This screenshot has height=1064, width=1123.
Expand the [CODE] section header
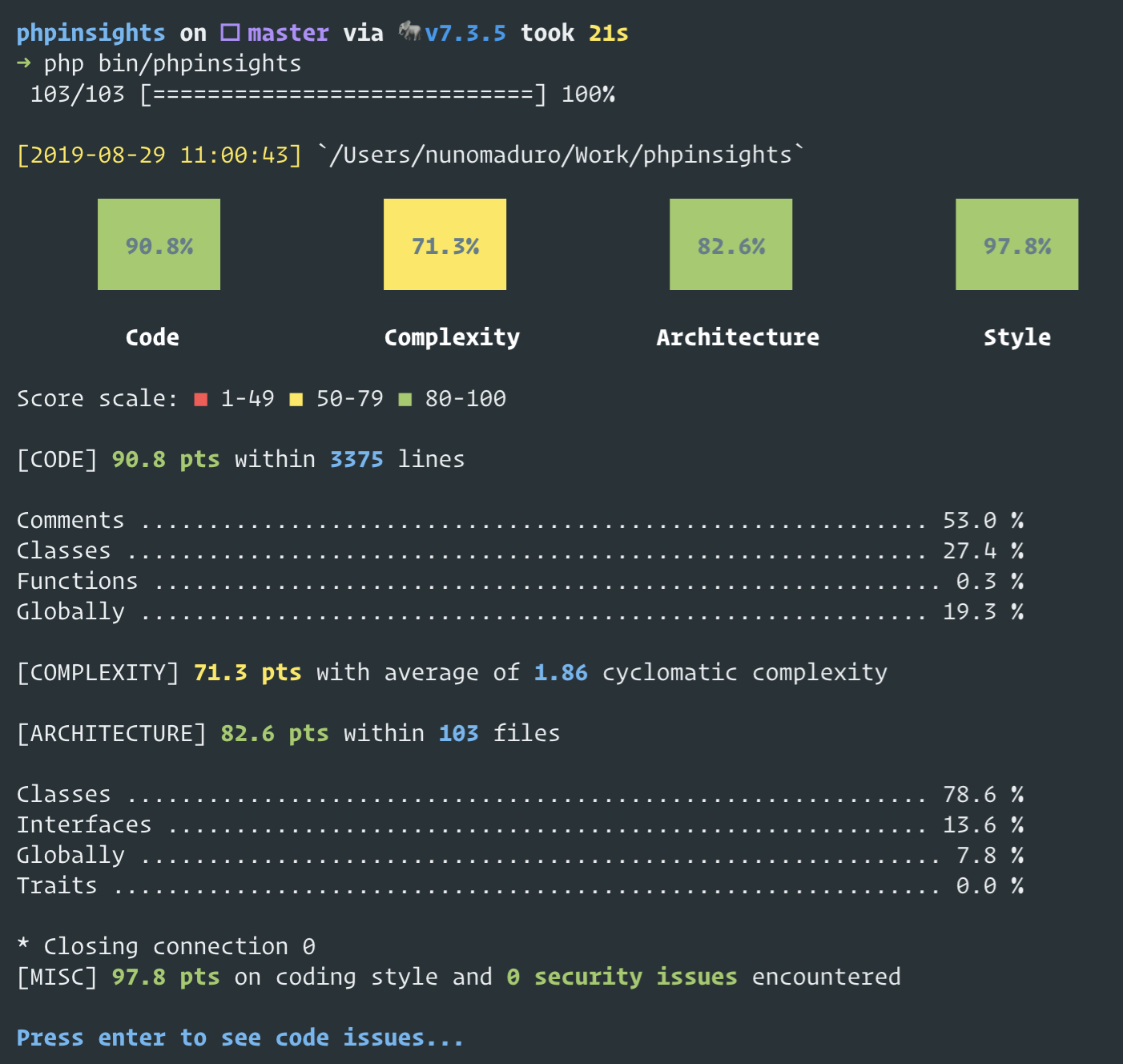coord(56,458)
